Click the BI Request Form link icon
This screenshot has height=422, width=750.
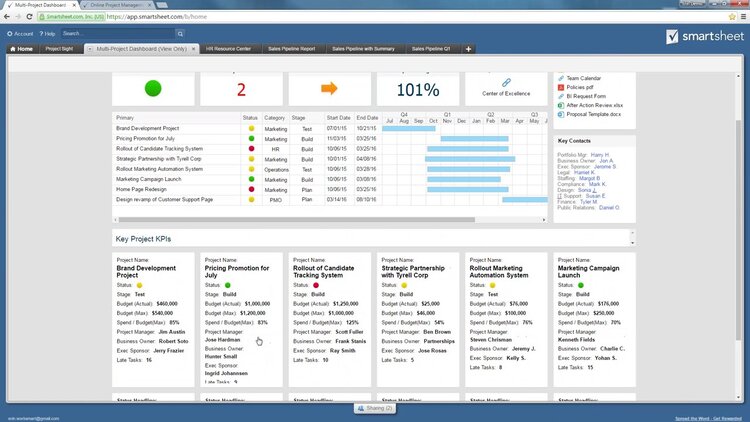click(561, 96)
